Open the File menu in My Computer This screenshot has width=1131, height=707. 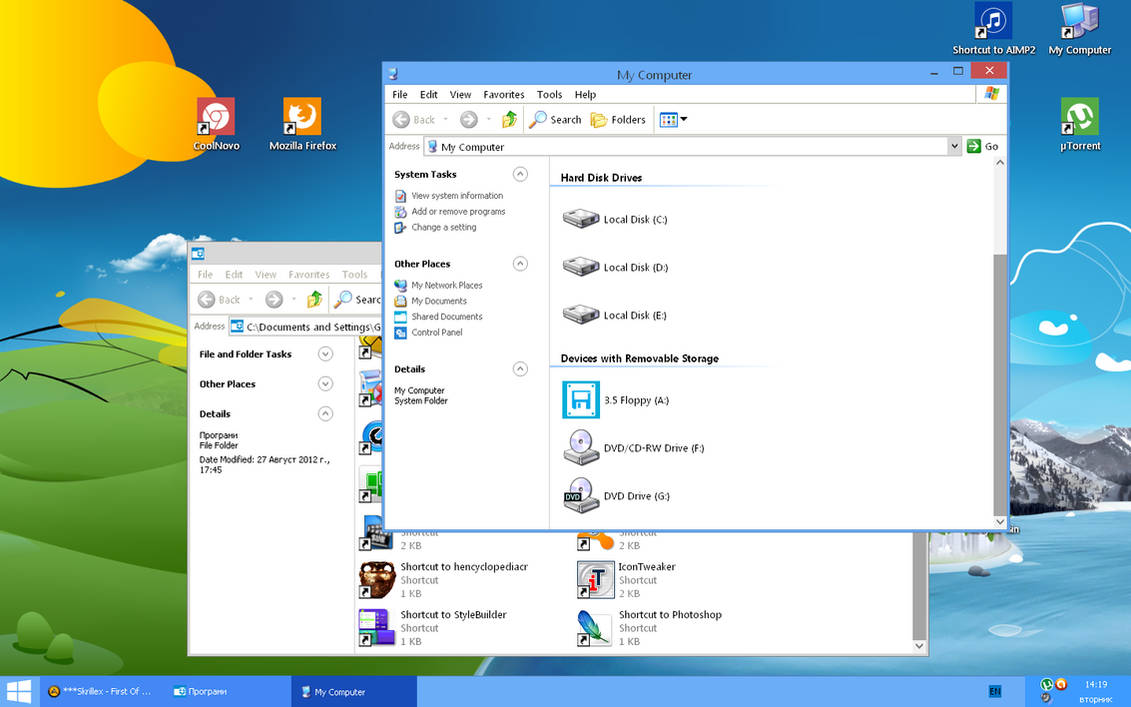[400, 95]
